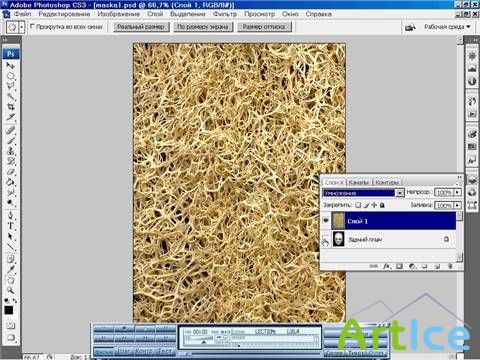Select the Healing Brush tool
The width and height of the screenshot is (480, 360).
click(x=10, y=130)
